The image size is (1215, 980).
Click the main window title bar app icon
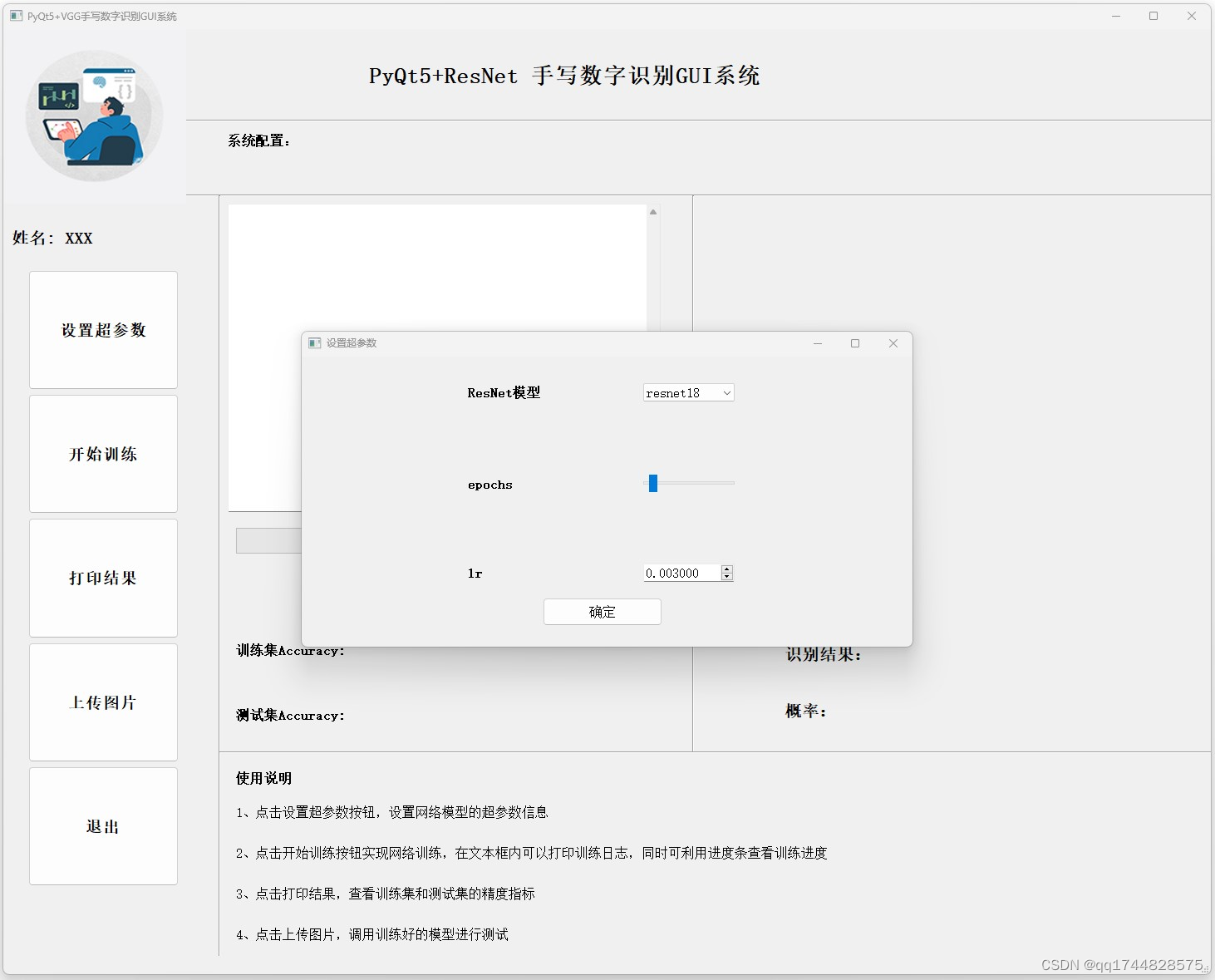pos(15,15)
